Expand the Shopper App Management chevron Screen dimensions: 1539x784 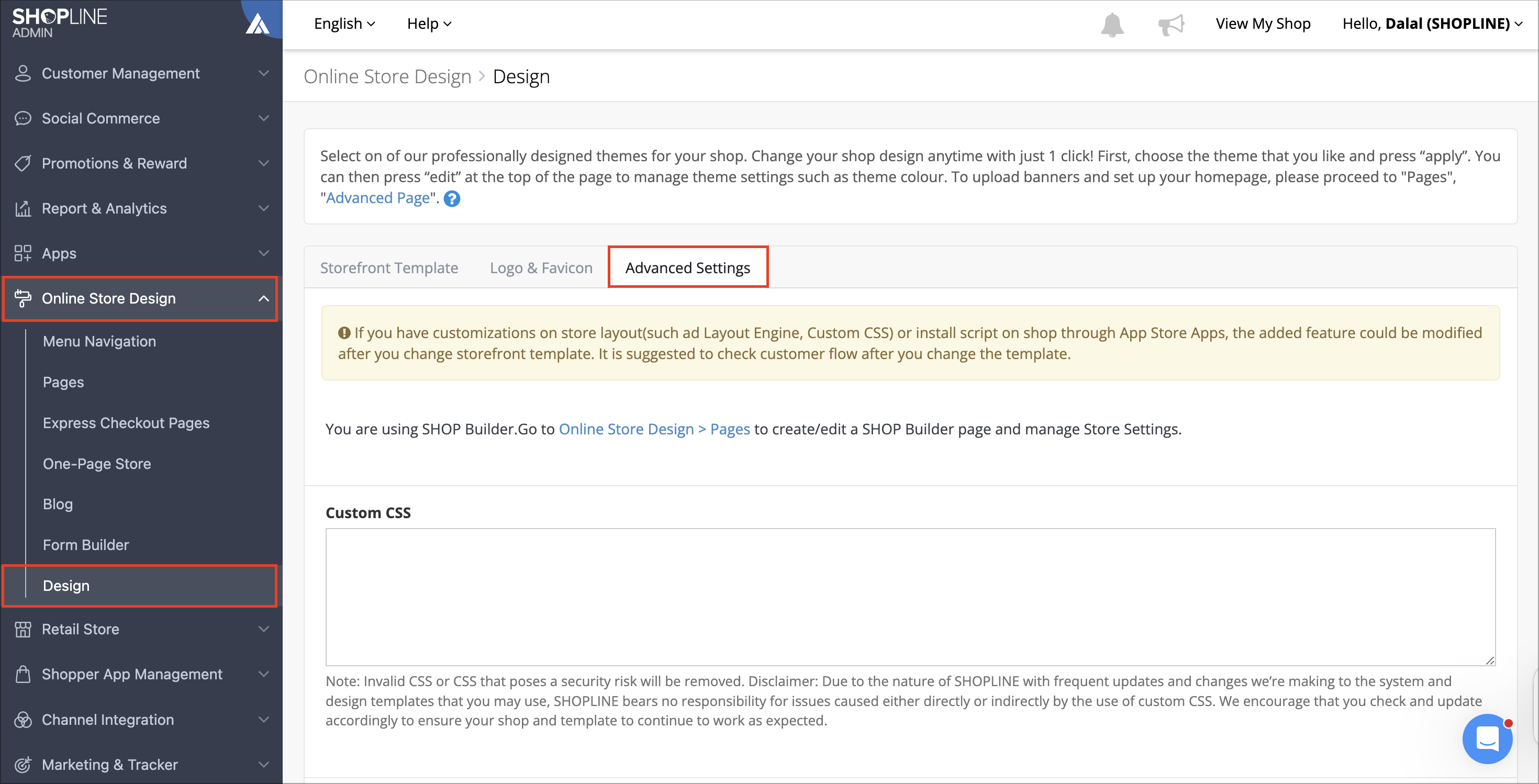pos(263,674)
